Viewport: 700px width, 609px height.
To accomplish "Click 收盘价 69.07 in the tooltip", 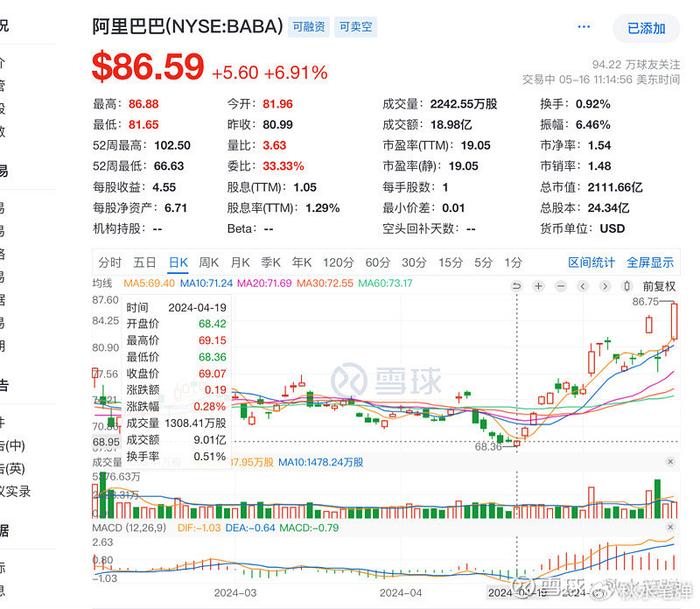I will tap(176, 374).
